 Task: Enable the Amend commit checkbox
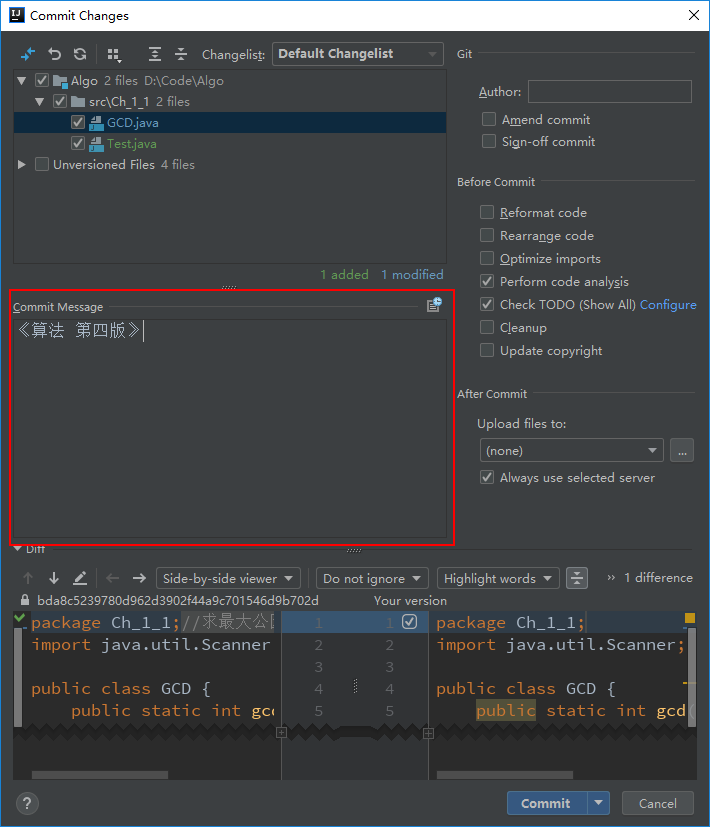(x=488, y=119)
